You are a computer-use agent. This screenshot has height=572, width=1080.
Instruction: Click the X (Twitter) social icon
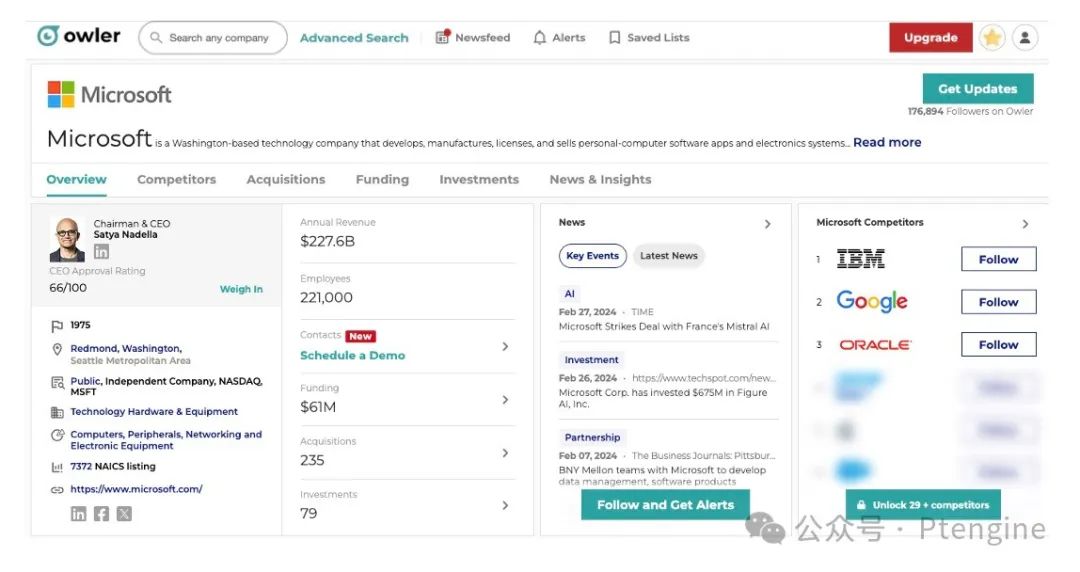(124, 513)
